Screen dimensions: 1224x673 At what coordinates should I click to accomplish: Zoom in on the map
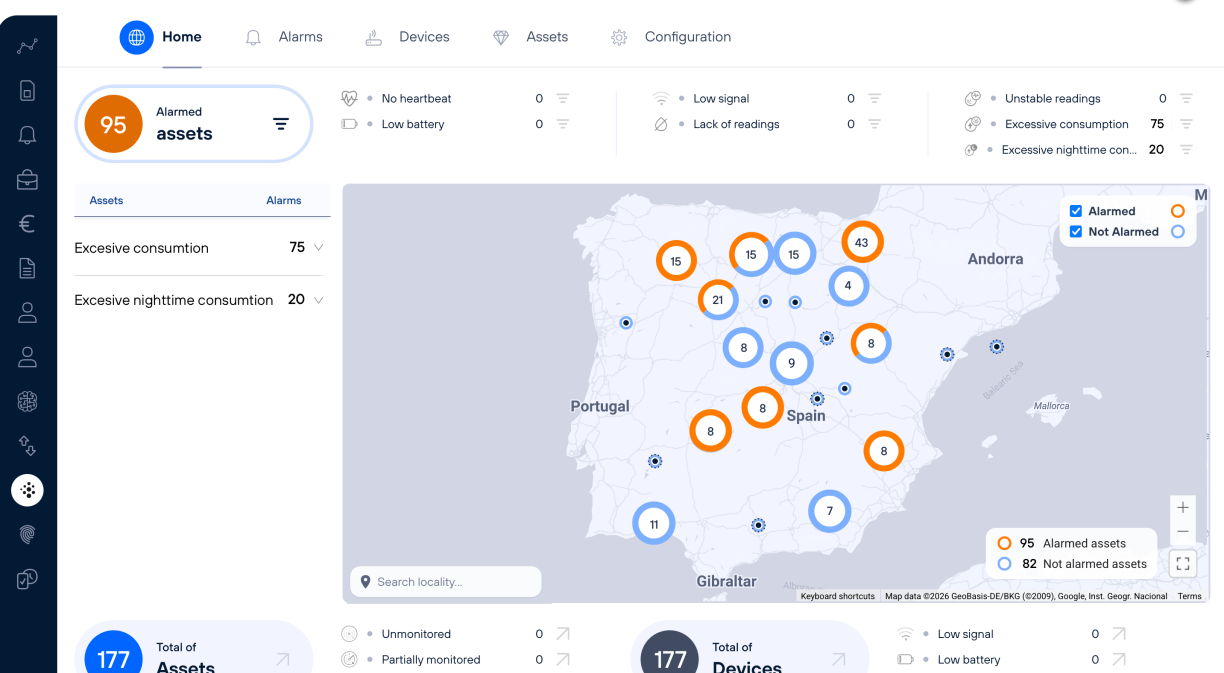pos(1183,507)
